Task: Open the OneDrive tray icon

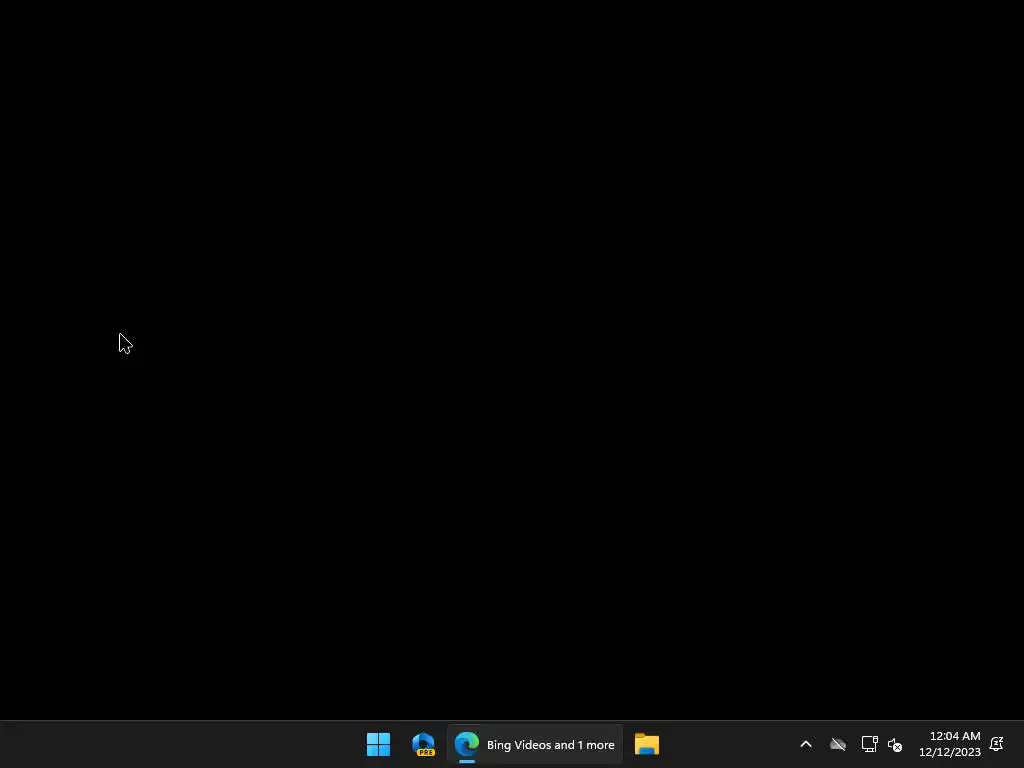Action: pos(838,744)
